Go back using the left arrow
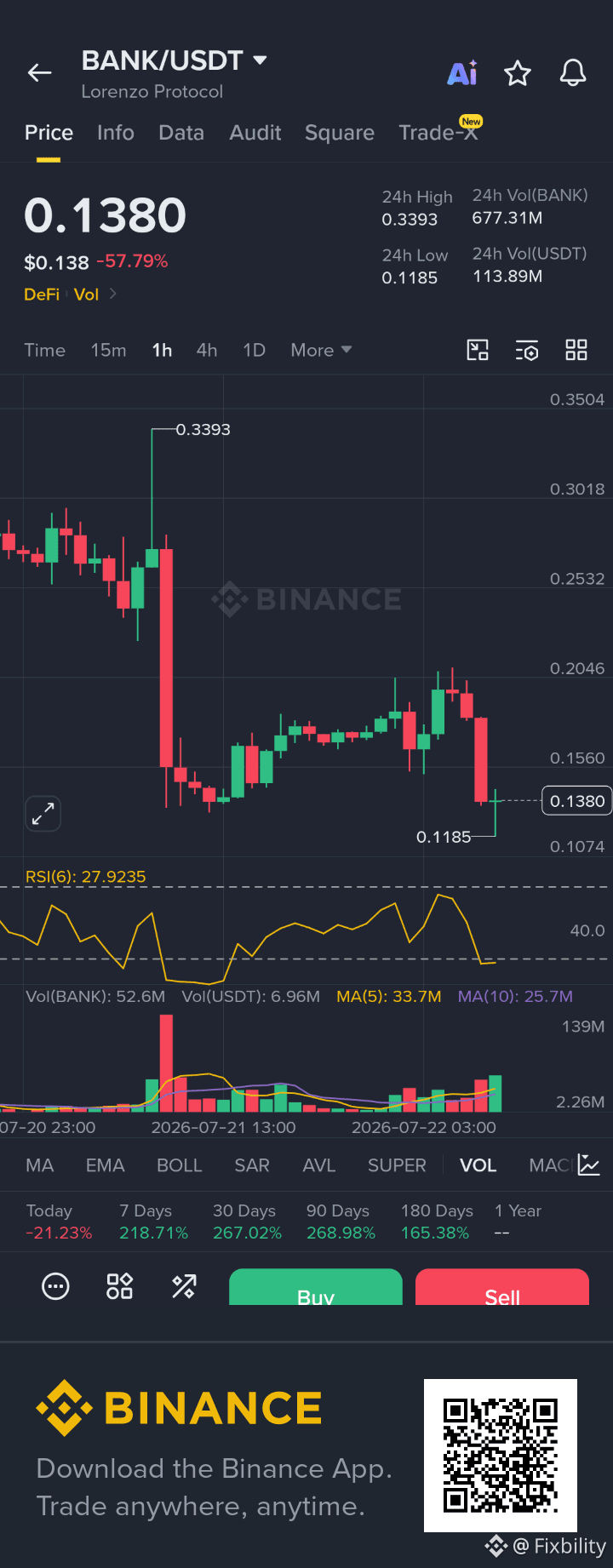The image size is (613, 1568). pos(40,73)
